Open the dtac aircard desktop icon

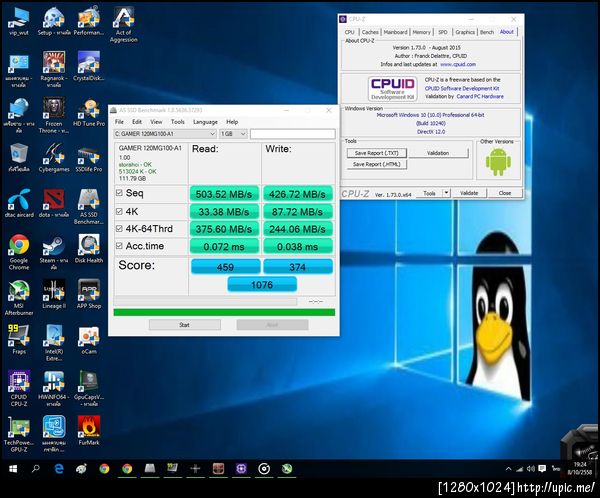(19, 203)
